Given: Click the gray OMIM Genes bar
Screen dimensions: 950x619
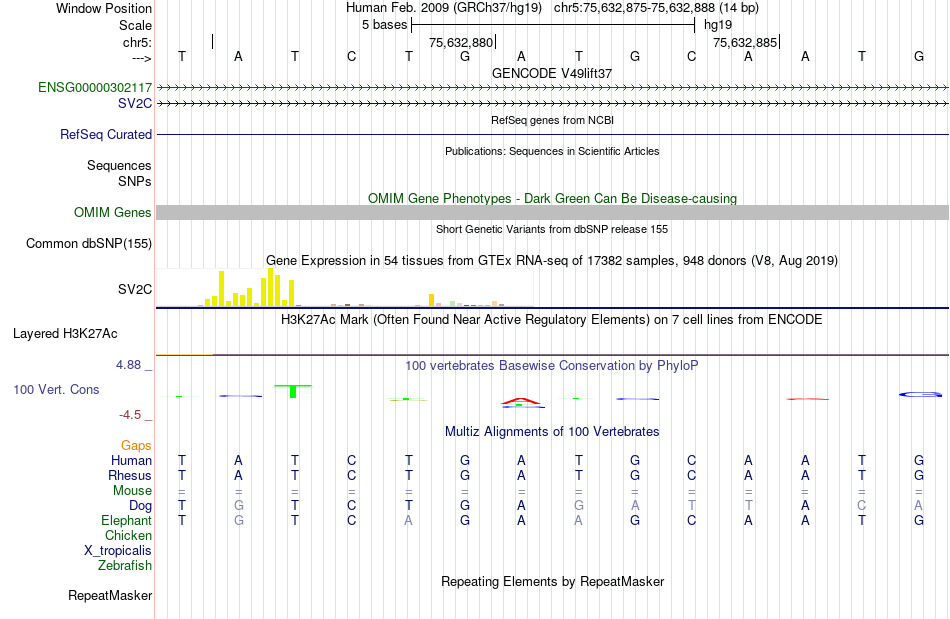Looking at the screenshot, I should coord(552,213).
